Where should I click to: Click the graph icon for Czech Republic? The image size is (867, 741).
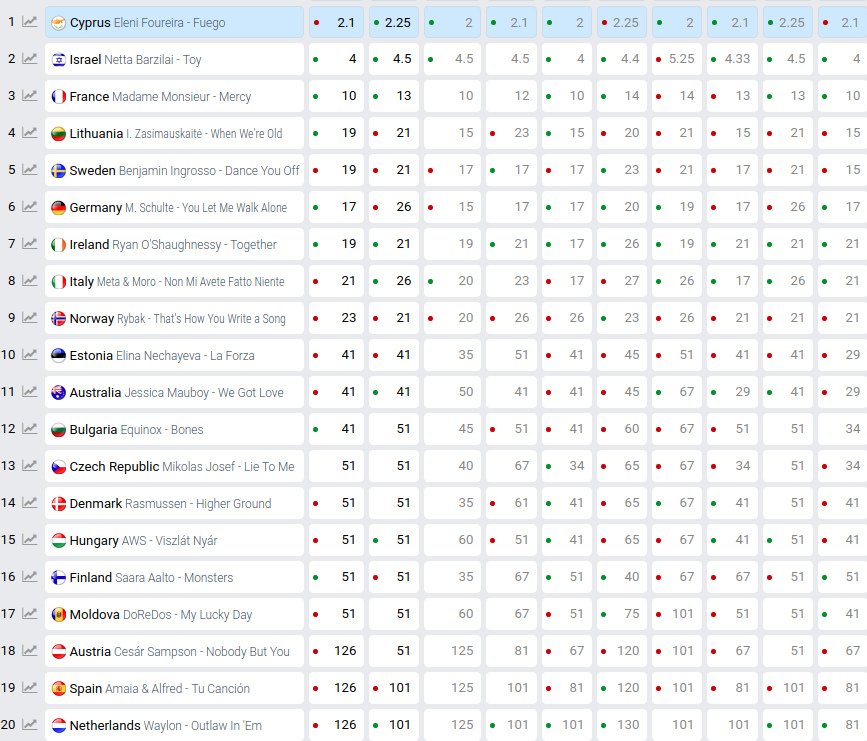coord(30,466)
